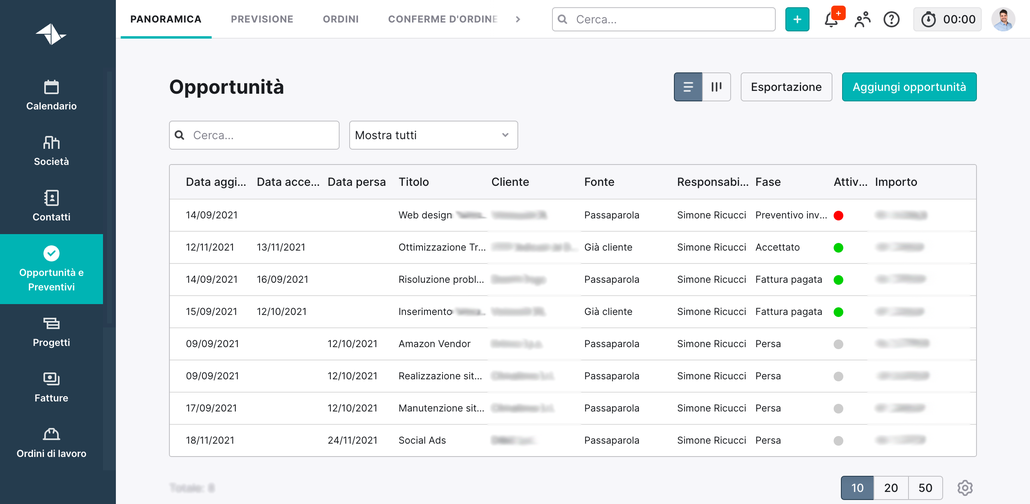This screenshot has width=1030, height=504.
Task: Click the magnifier in the top search bar
Action: click(562, 20)
